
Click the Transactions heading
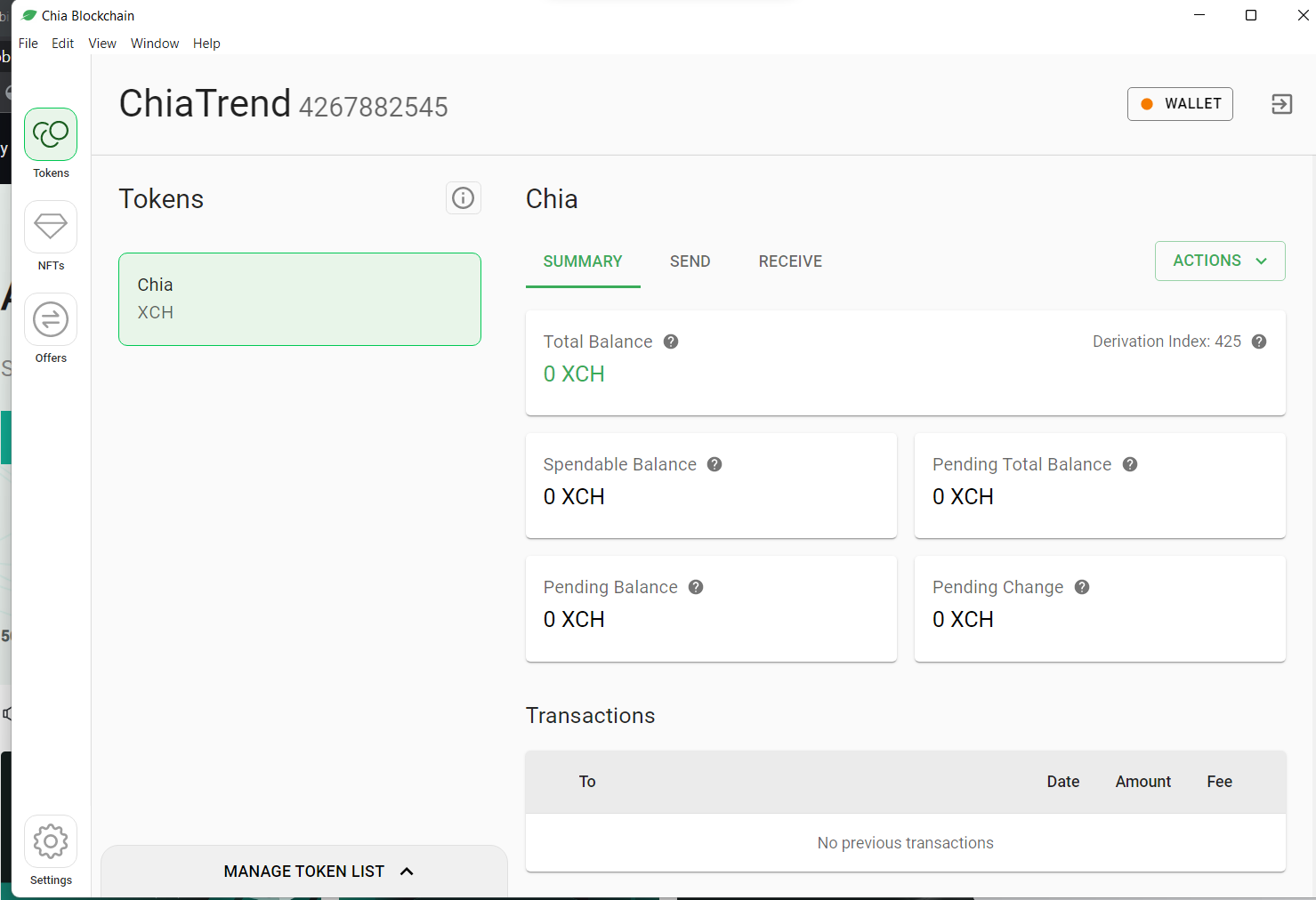(x=591, y=716)
